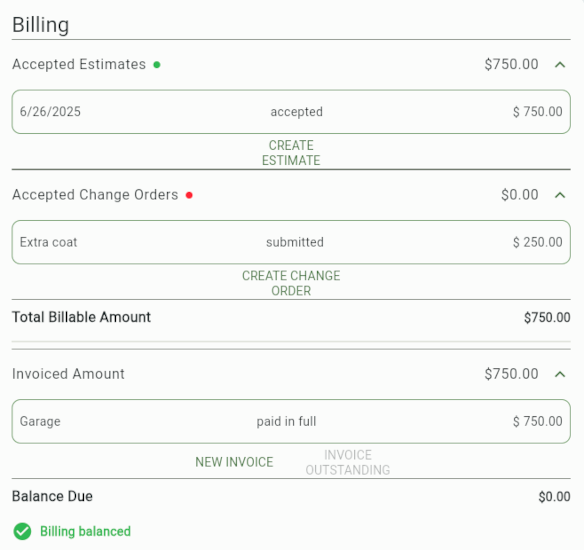Viewport: 584px width, 550px height.
Task: Click the green status dot beside Accepted Estimates
Action: pos(157,65)
